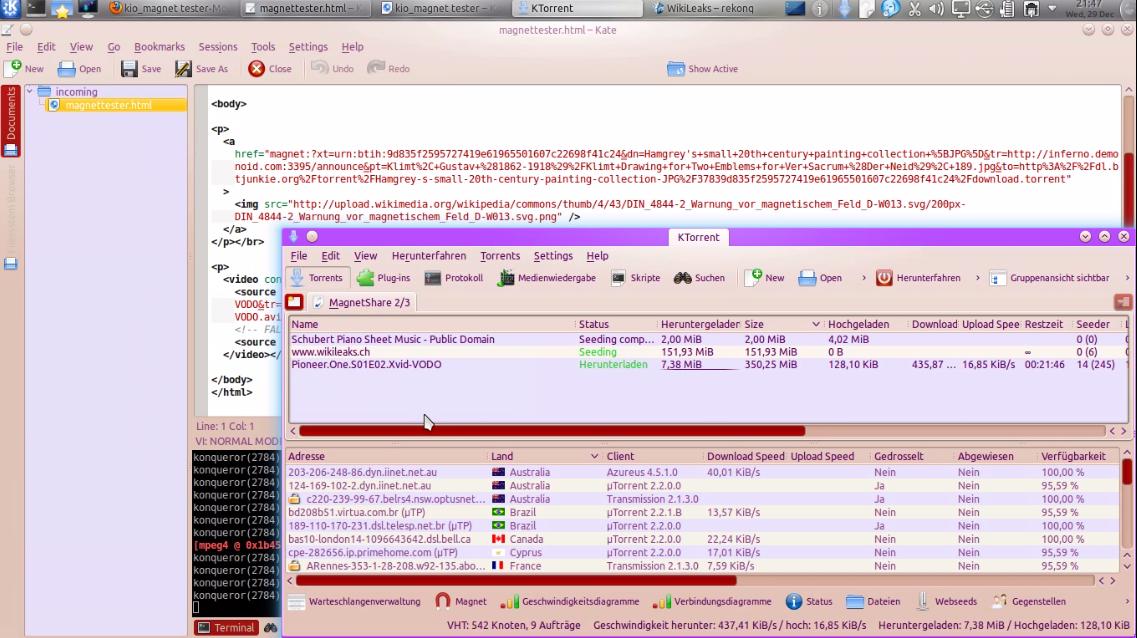Image resolution: width=1137 pixels, height=638 pixels.
Task: Open Medienwiedergabe media player in KTorrent
Action: point(546,278)
